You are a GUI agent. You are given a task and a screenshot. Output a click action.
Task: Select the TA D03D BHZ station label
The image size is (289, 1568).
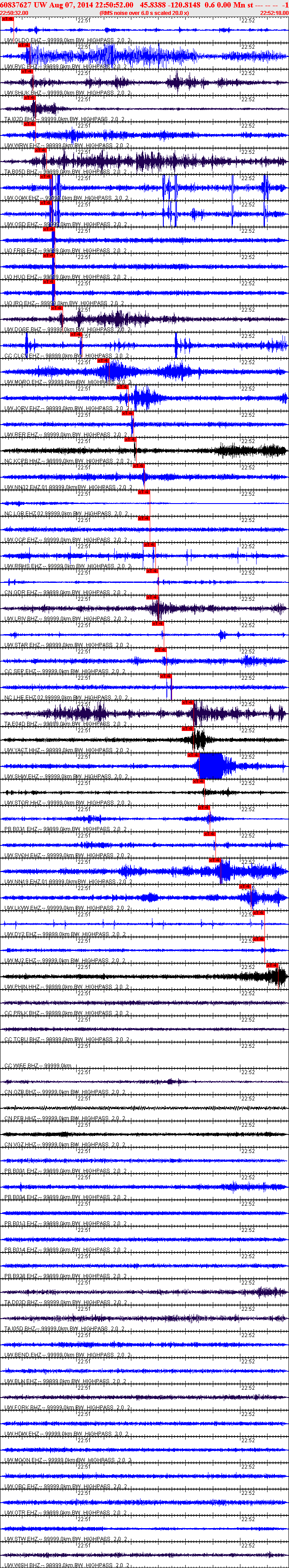point(66,1302)
